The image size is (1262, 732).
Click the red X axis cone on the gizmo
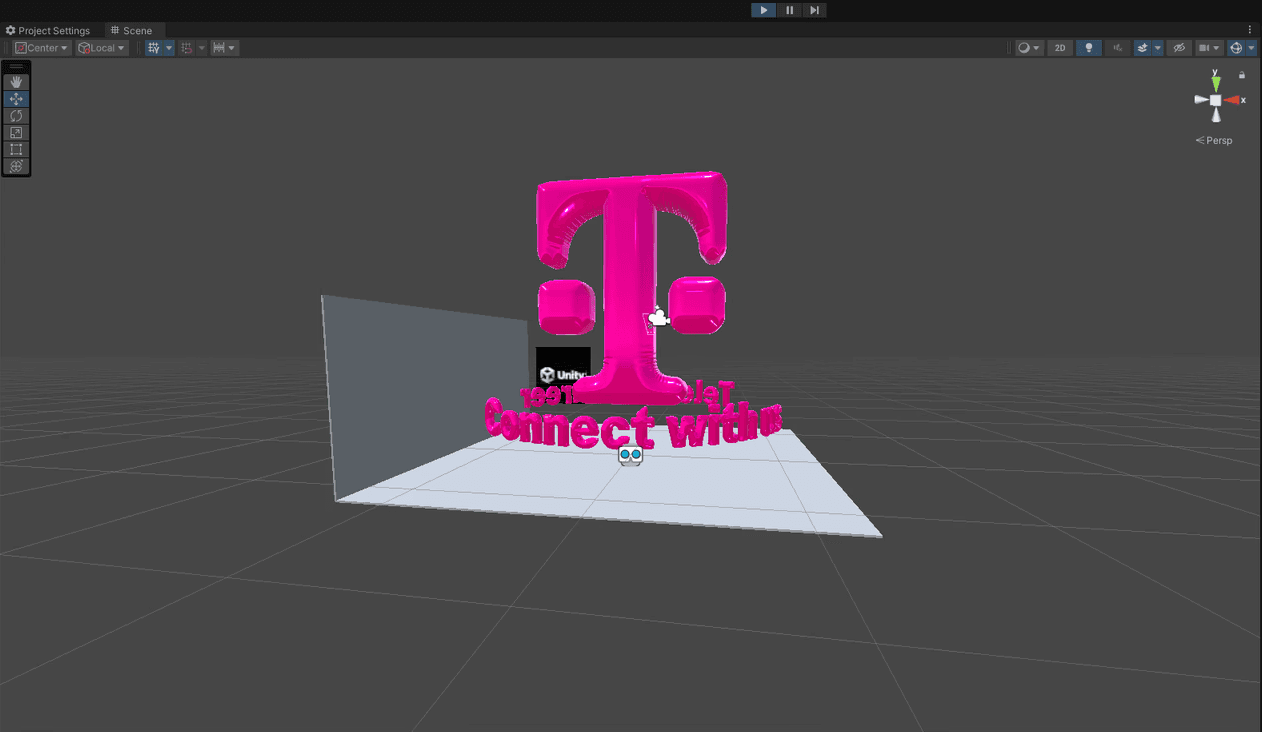(x=1233, y=100)
